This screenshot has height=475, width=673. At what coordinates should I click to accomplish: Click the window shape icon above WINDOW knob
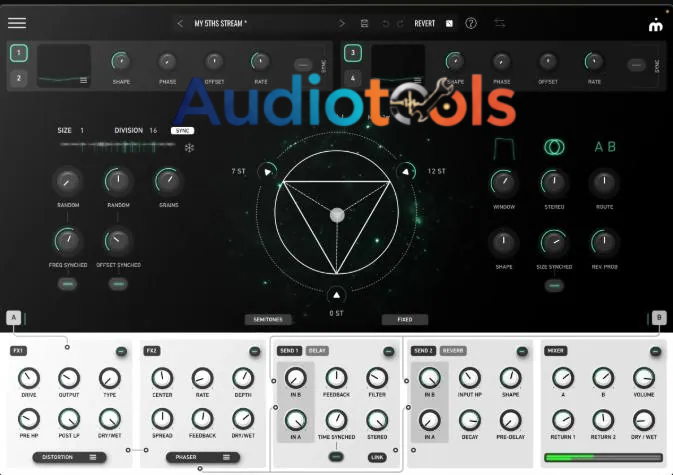coord(504,148)
